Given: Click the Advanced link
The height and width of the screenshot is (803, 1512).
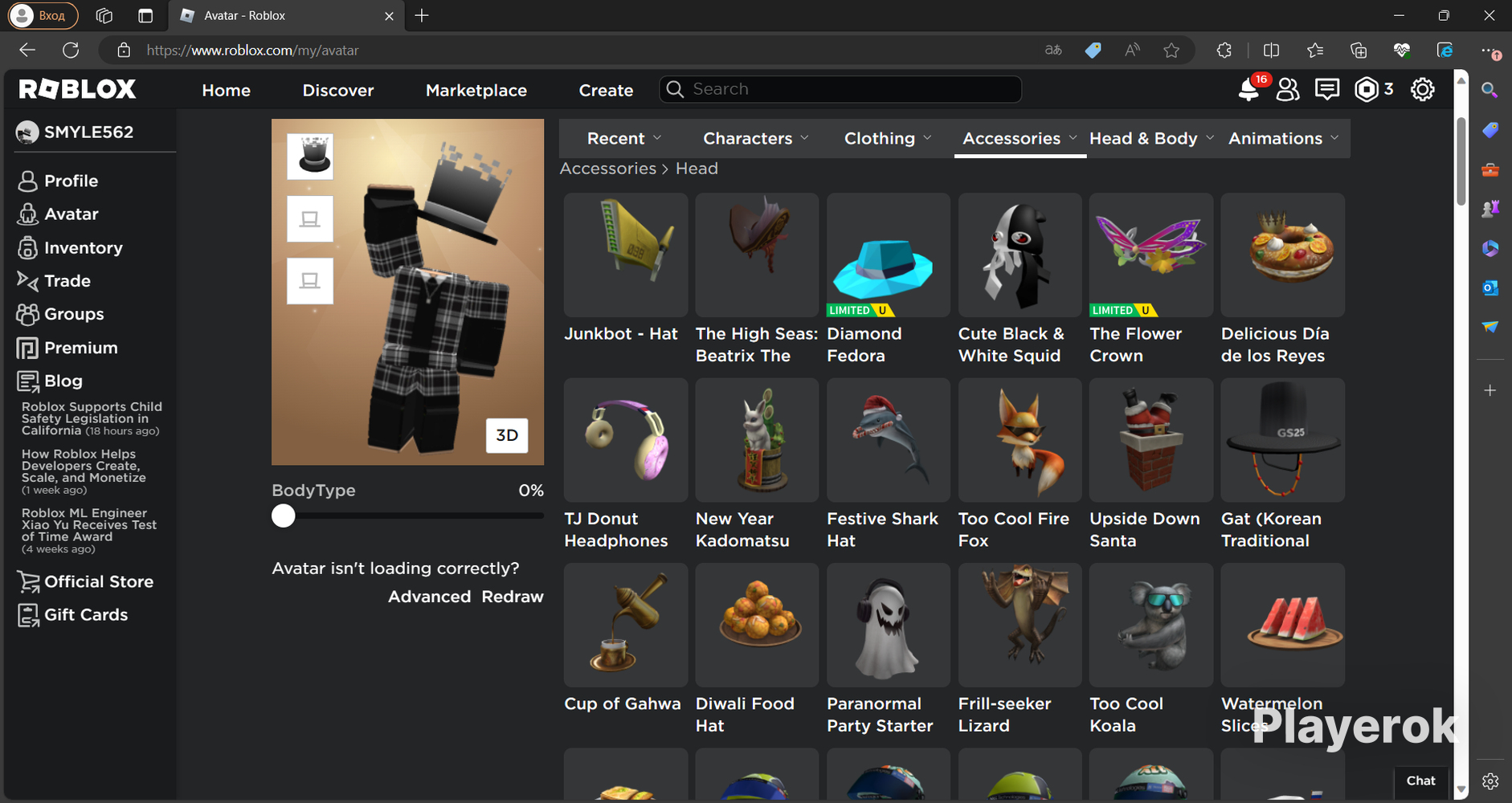Looking at the screenshot, I should [x=429, y=597].
